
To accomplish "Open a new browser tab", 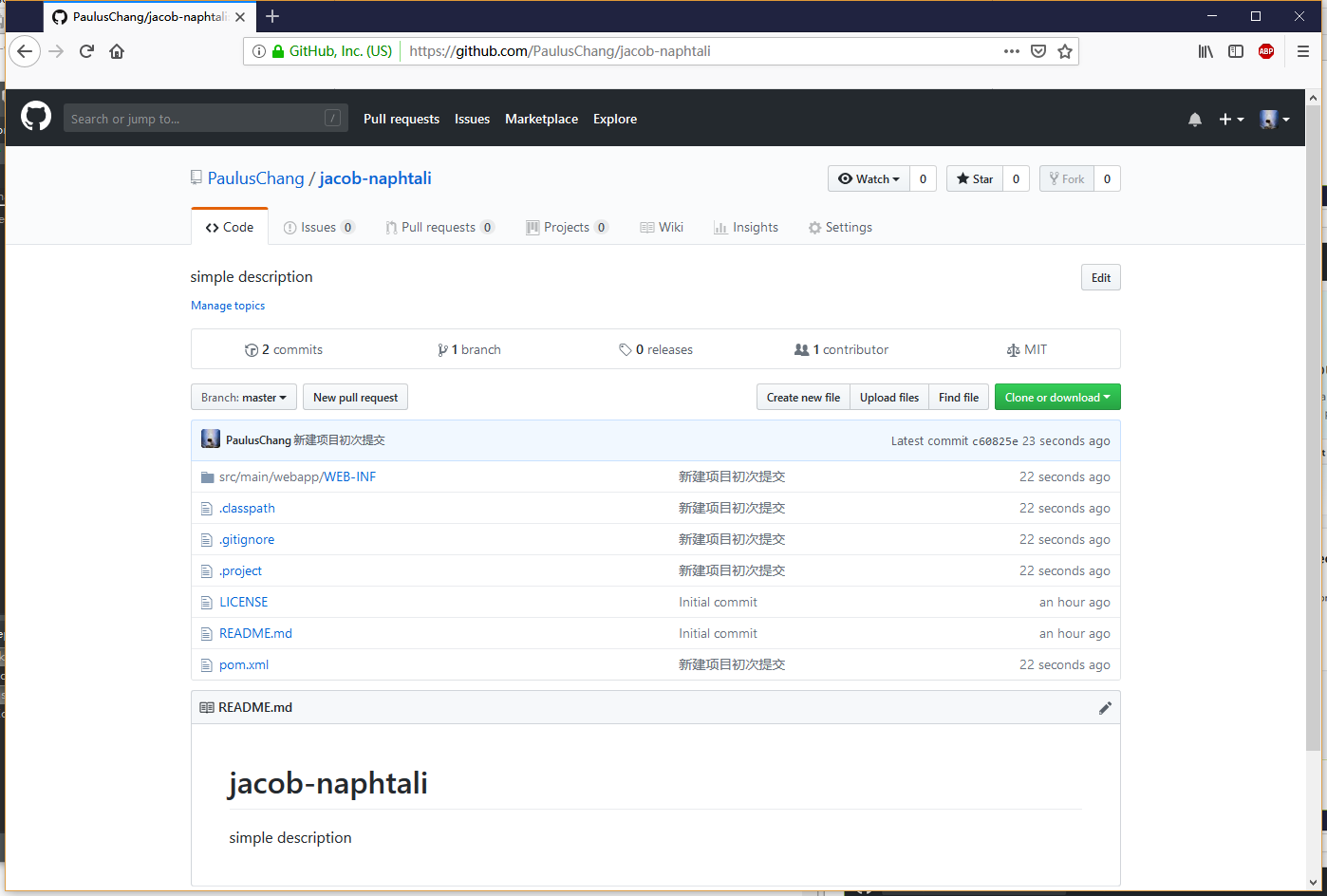I will [x=272, y=16].
